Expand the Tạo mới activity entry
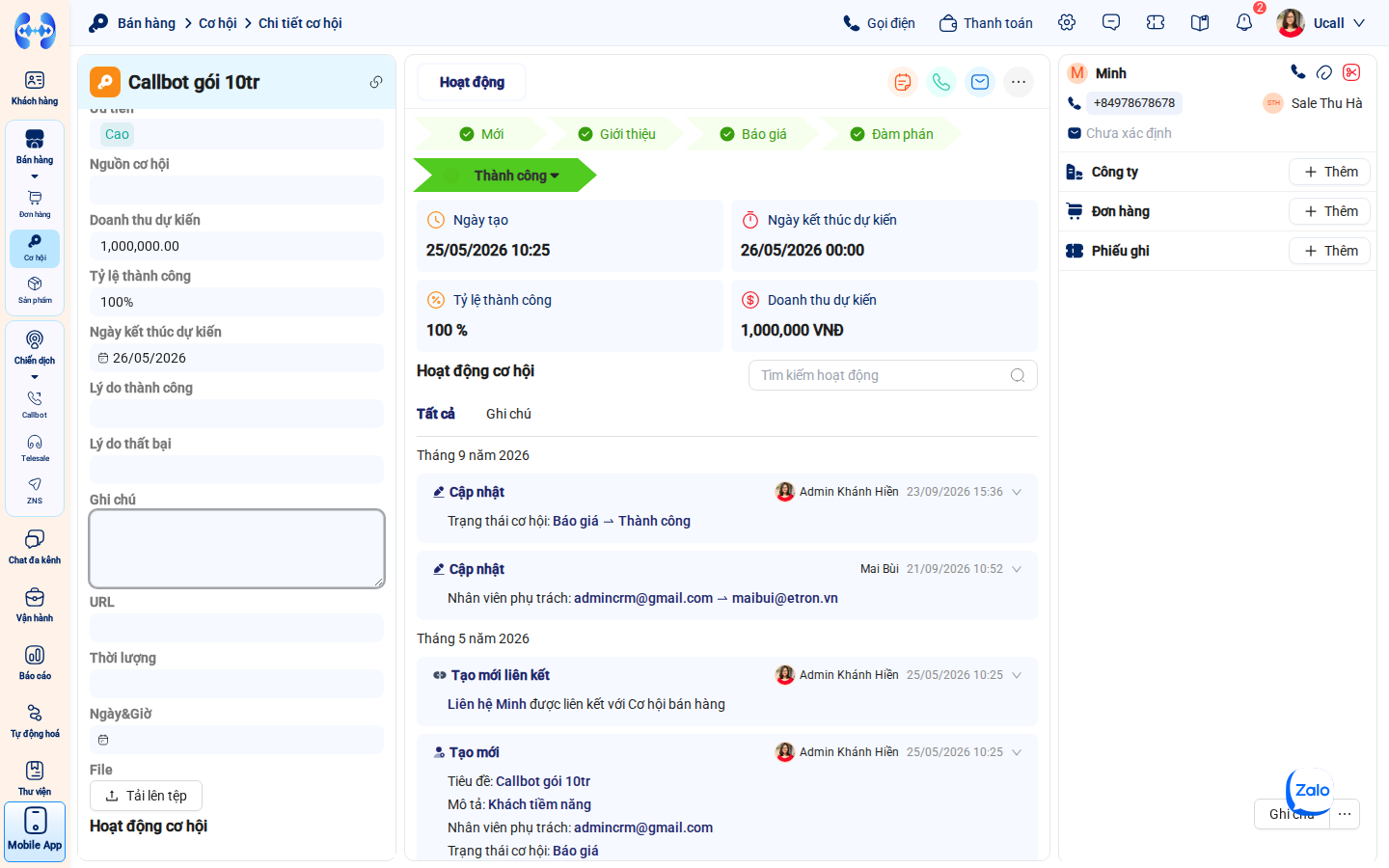The width and height of the screenshot is (1389, 868). (1017, 752)
